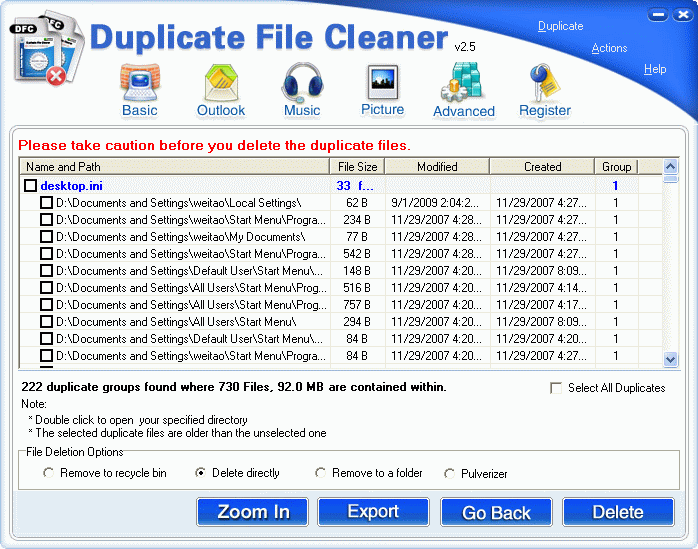Viewport: 698px width, 549px height.
Task: Click the 757 B file size cell
Action: click(x=357, y=305)
